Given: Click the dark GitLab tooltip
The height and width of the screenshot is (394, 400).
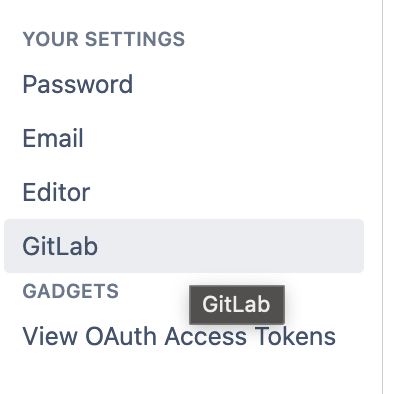Looking at the screenshot, I should 237,305.
